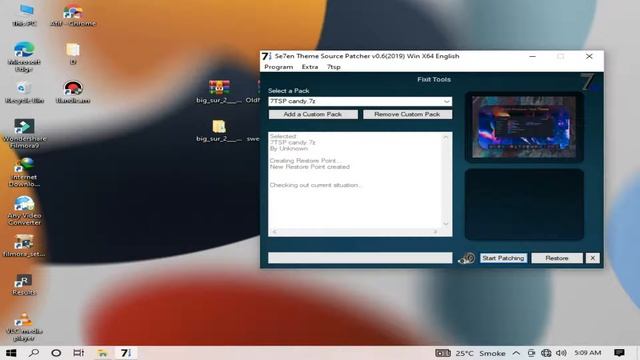Select the Bandicam desktop icon

(x=73, y=91)
